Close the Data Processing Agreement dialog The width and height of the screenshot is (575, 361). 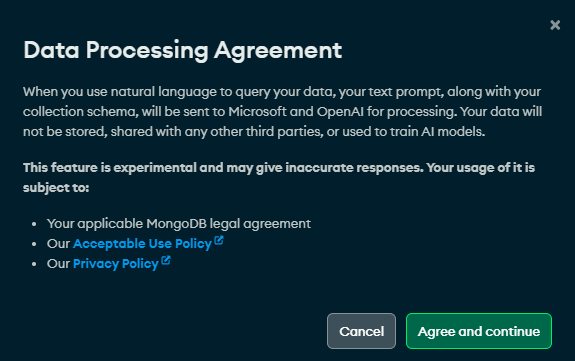(555, 25)
